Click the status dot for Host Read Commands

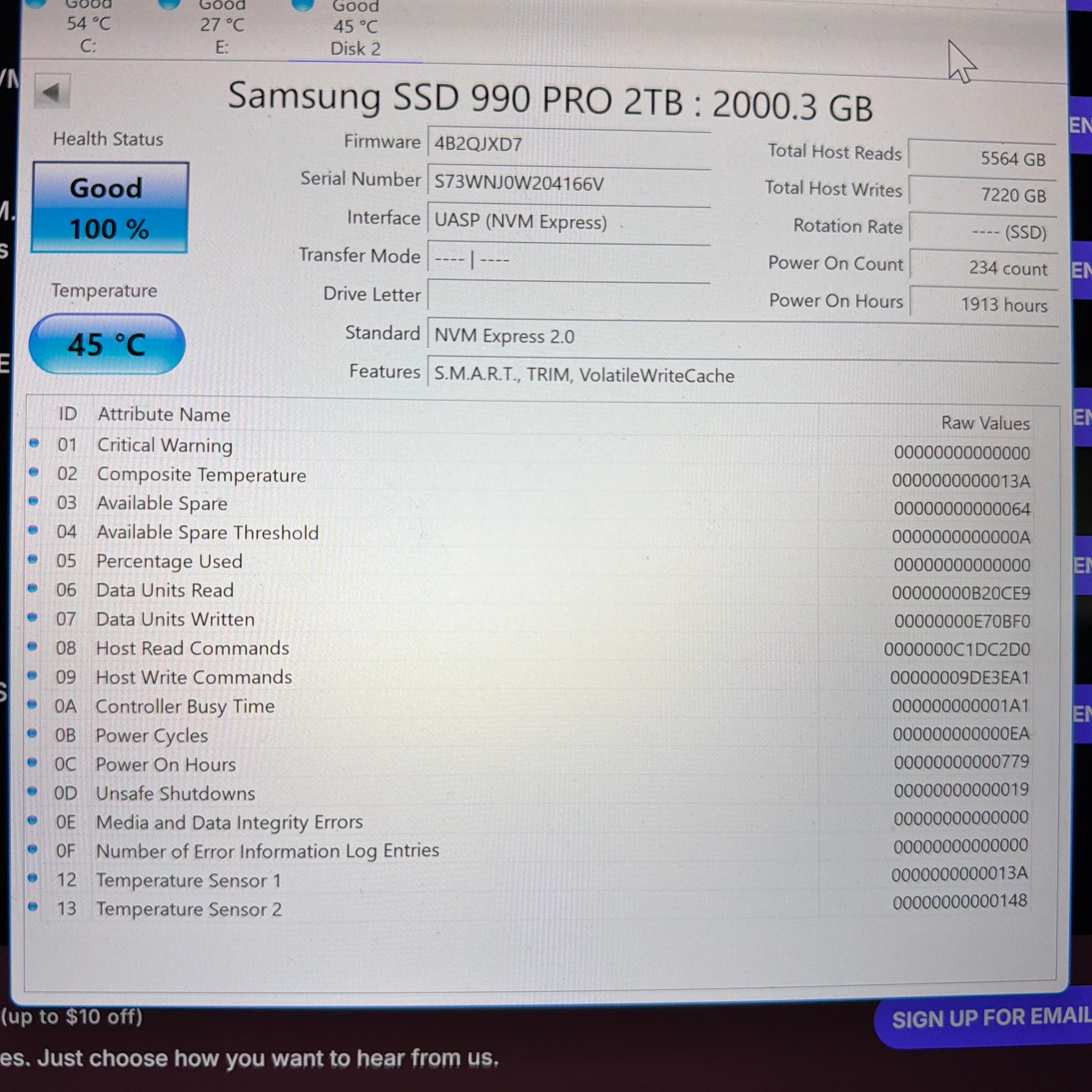pos(33,646)
